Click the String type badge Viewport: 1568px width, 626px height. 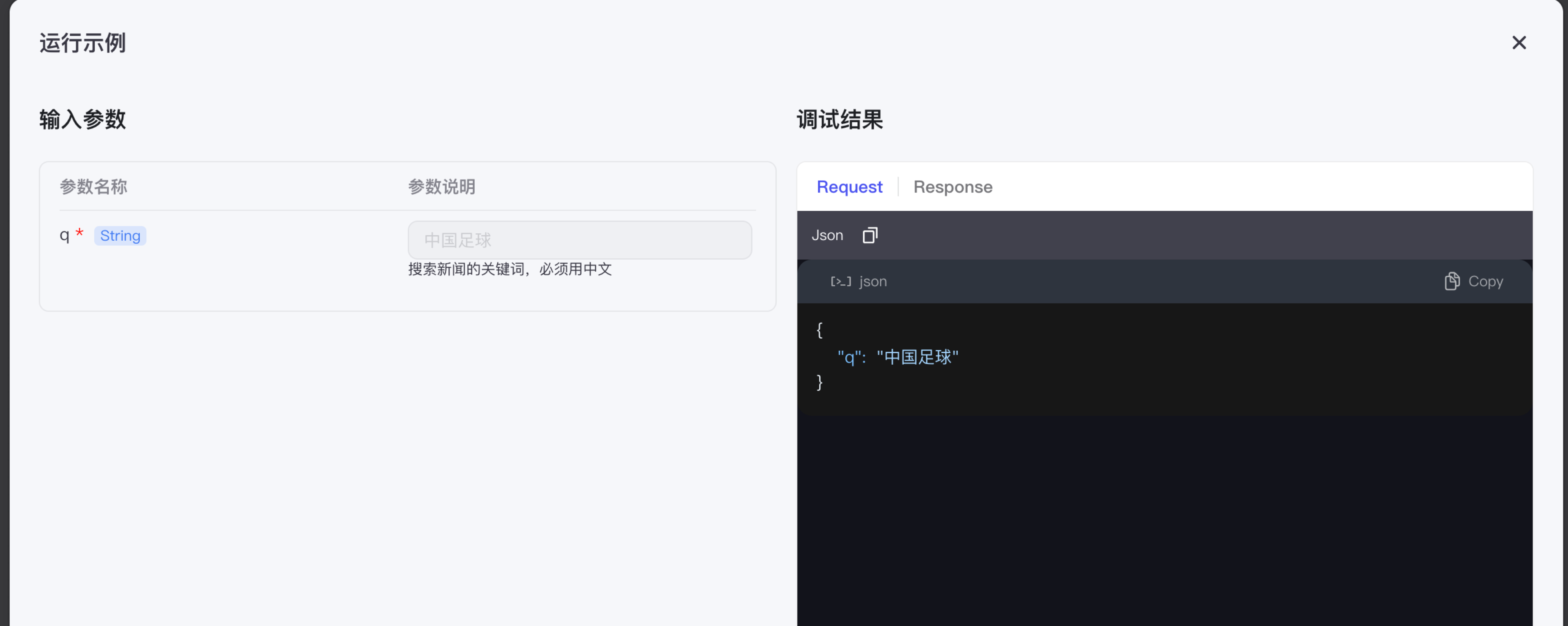(120, 236)
